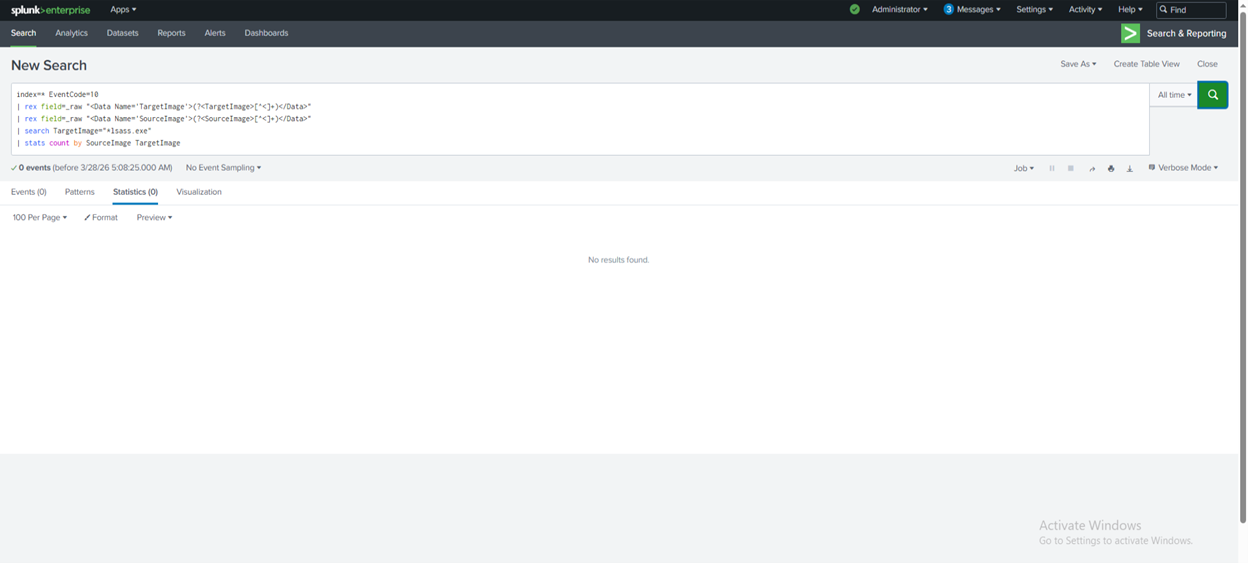Change the 100 Per Page setting
1248x563 pixels.
(40, 217)
